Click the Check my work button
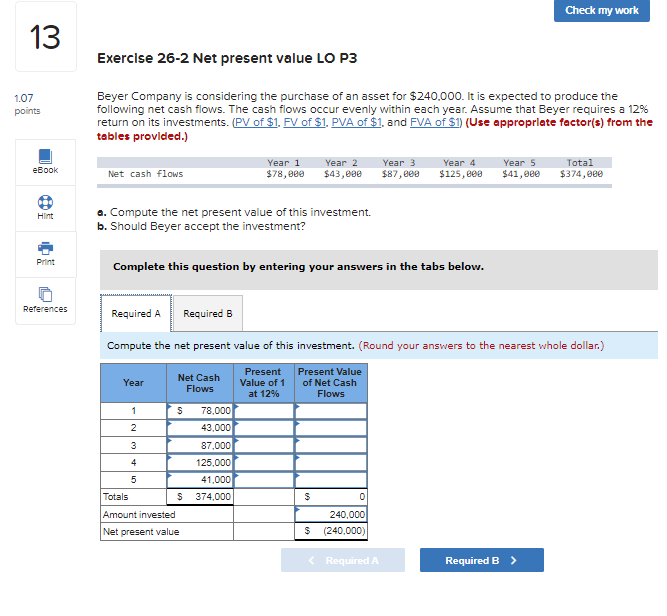Screen dimensions: 667x616 (x=601, y=10)
